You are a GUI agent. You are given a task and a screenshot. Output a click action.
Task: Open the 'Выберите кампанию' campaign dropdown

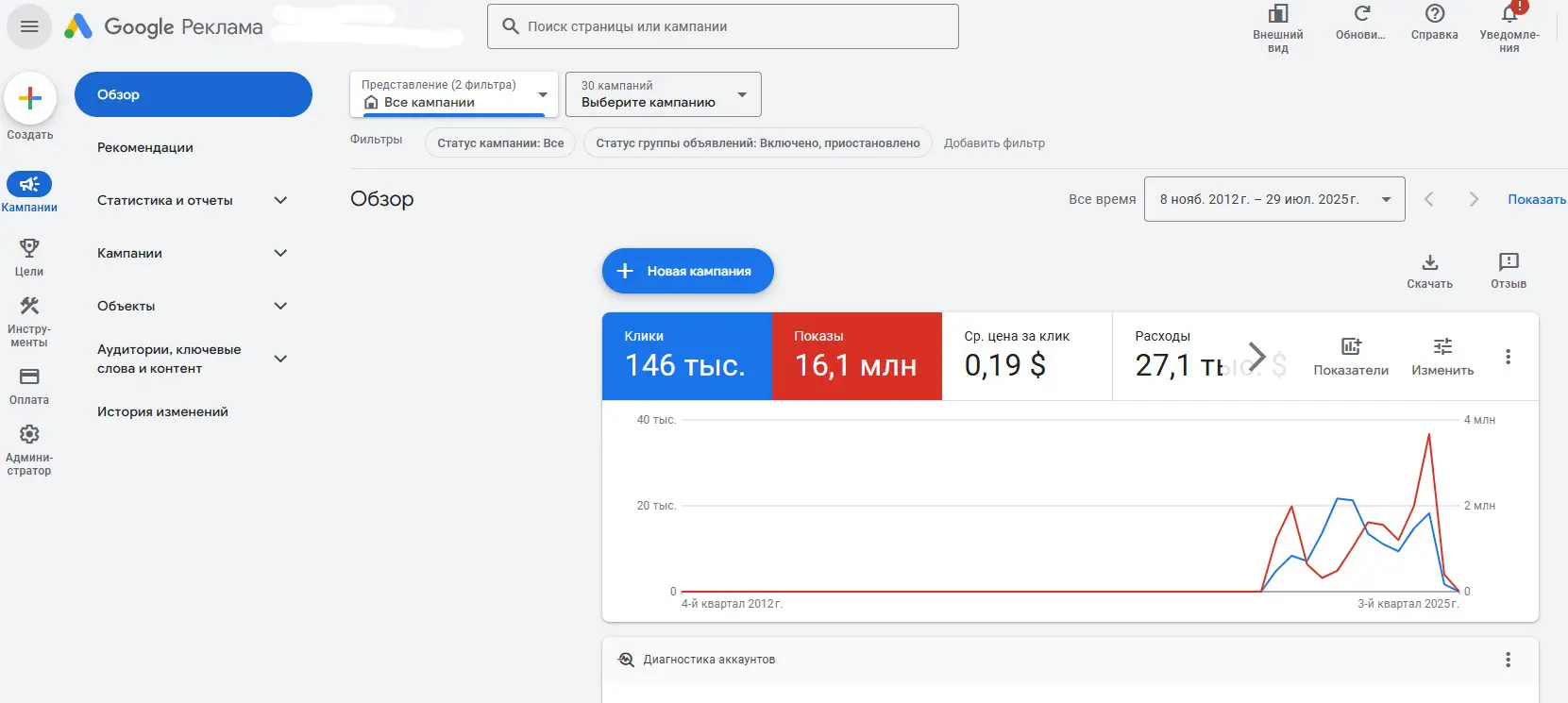tap(663, 94)
